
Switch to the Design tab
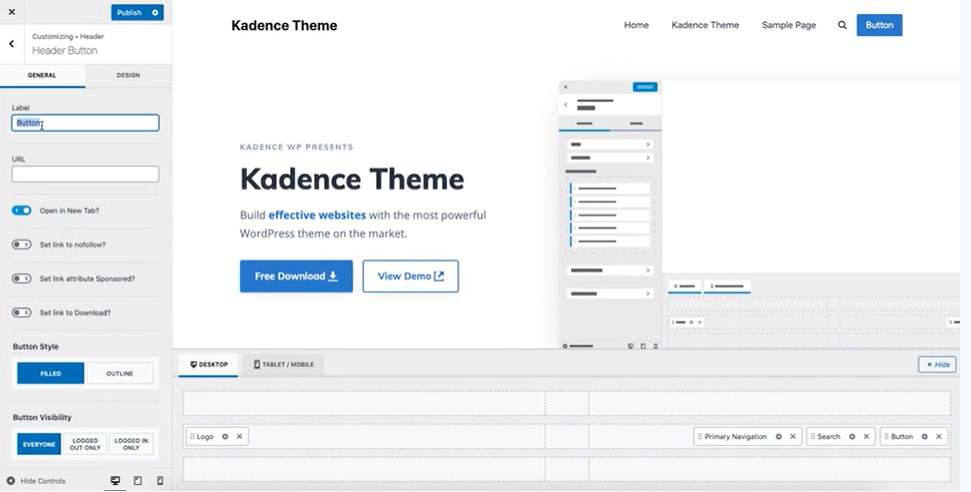point(128,76)
